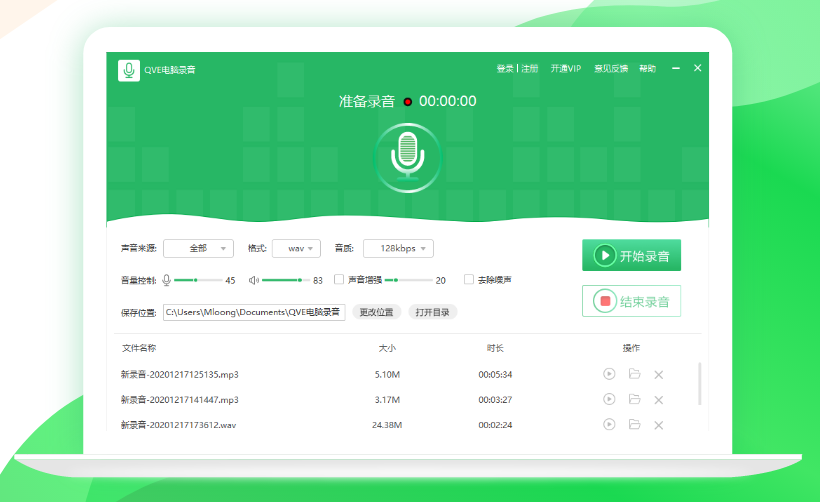Click the red record indicator dot
This screenshot has width=820, height=502.
pyautogui.click(x=407, y=102)
